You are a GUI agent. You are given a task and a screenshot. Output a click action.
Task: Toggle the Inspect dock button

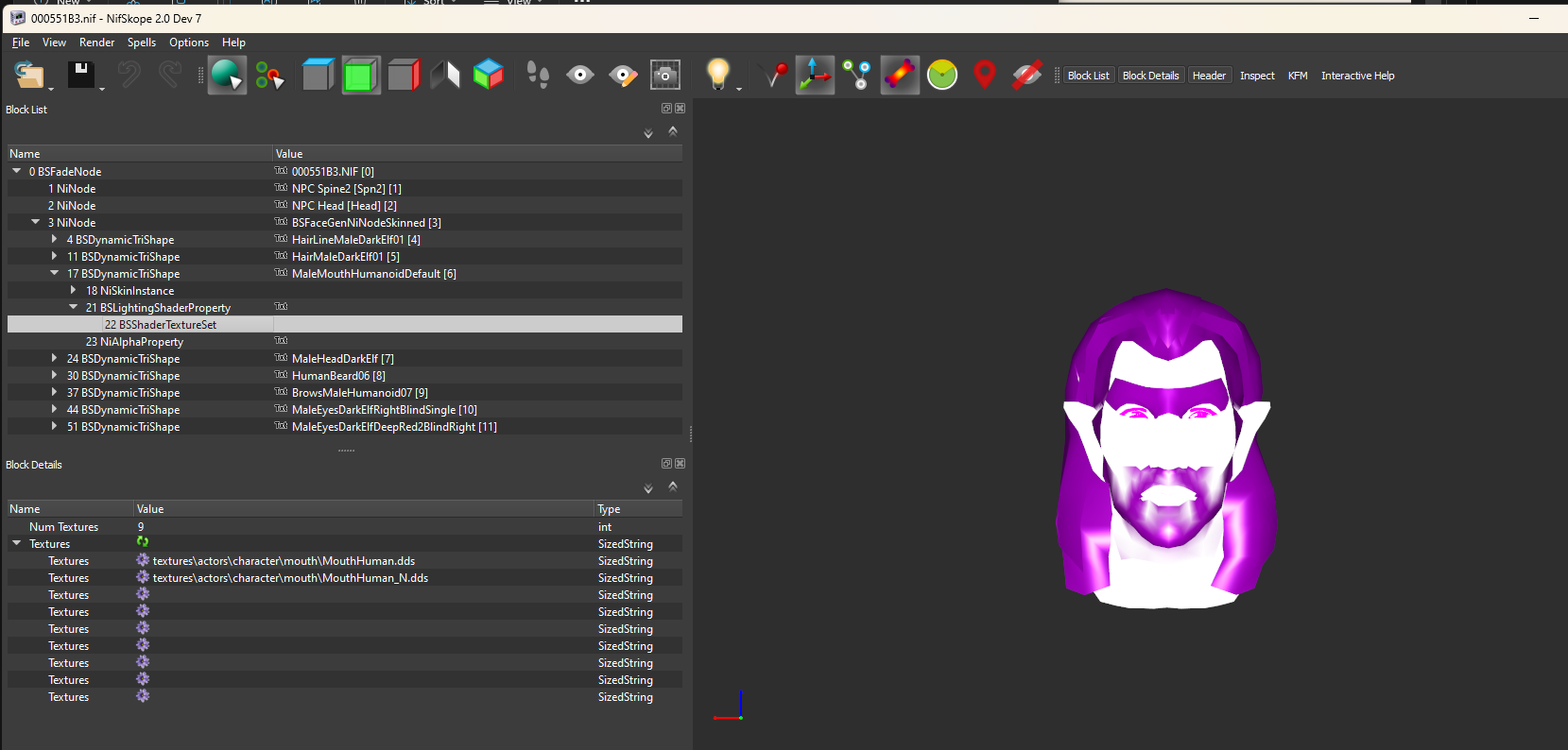pos(1257,76)
